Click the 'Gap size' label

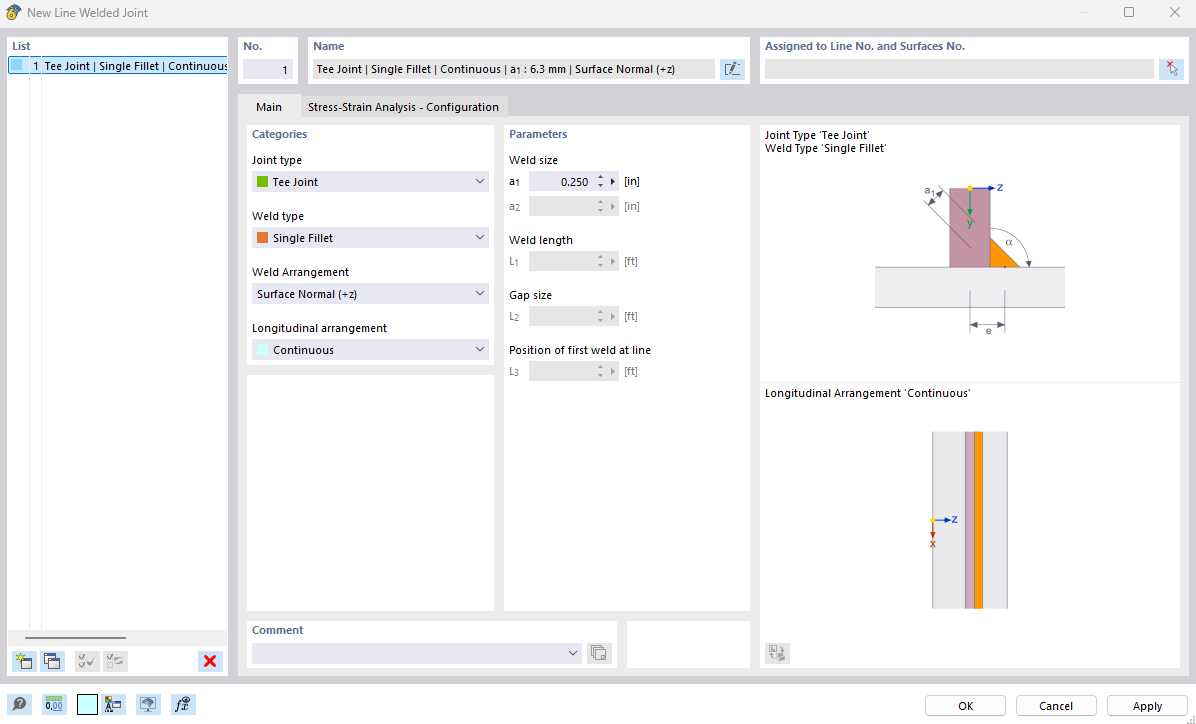530,295
